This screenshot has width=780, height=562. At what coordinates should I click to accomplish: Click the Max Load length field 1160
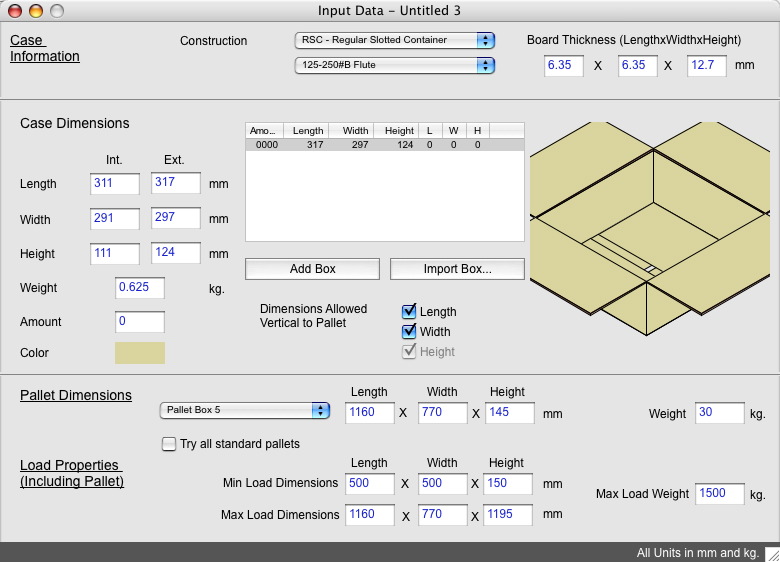[x=370, y=515]
